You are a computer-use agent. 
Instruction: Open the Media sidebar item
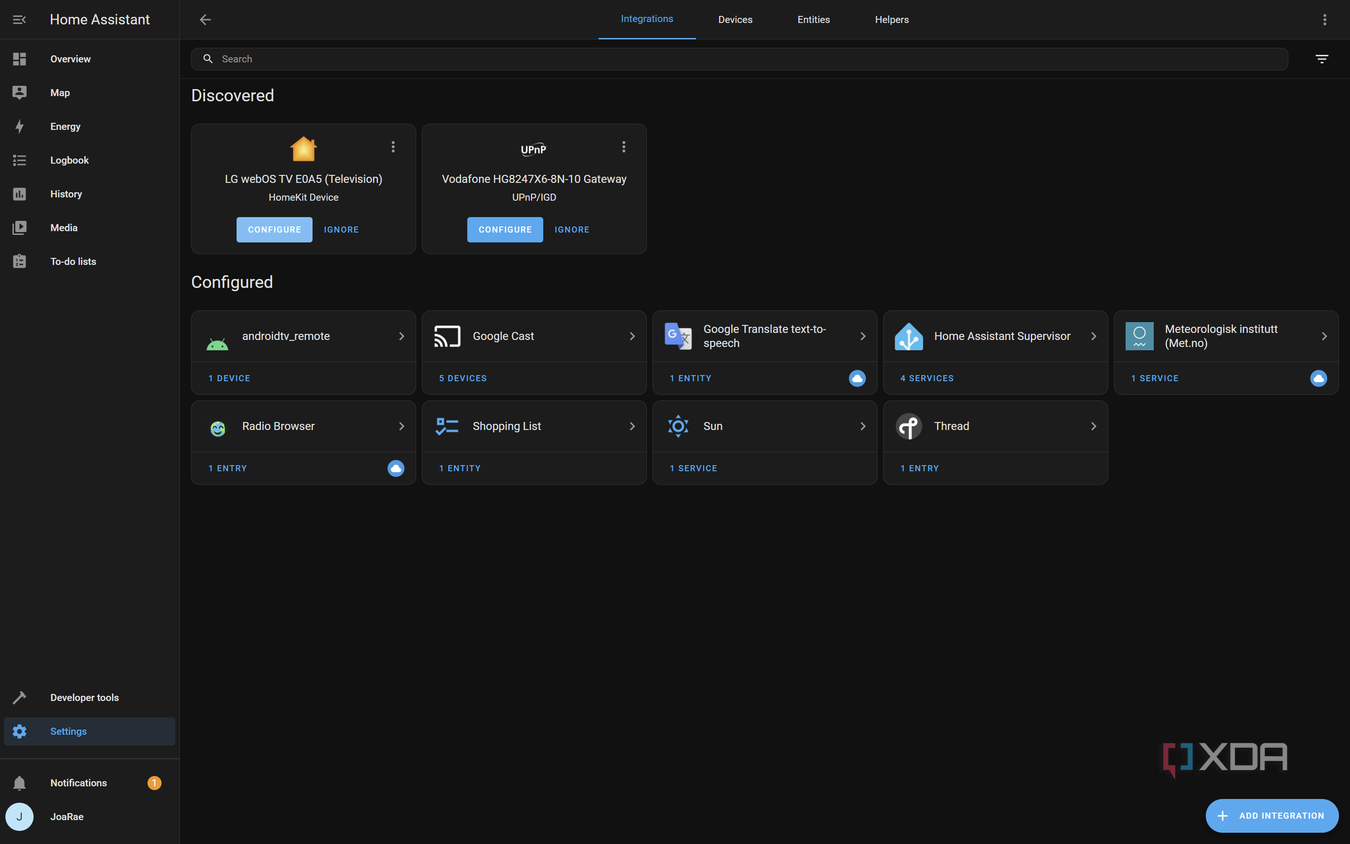[90, 228]
